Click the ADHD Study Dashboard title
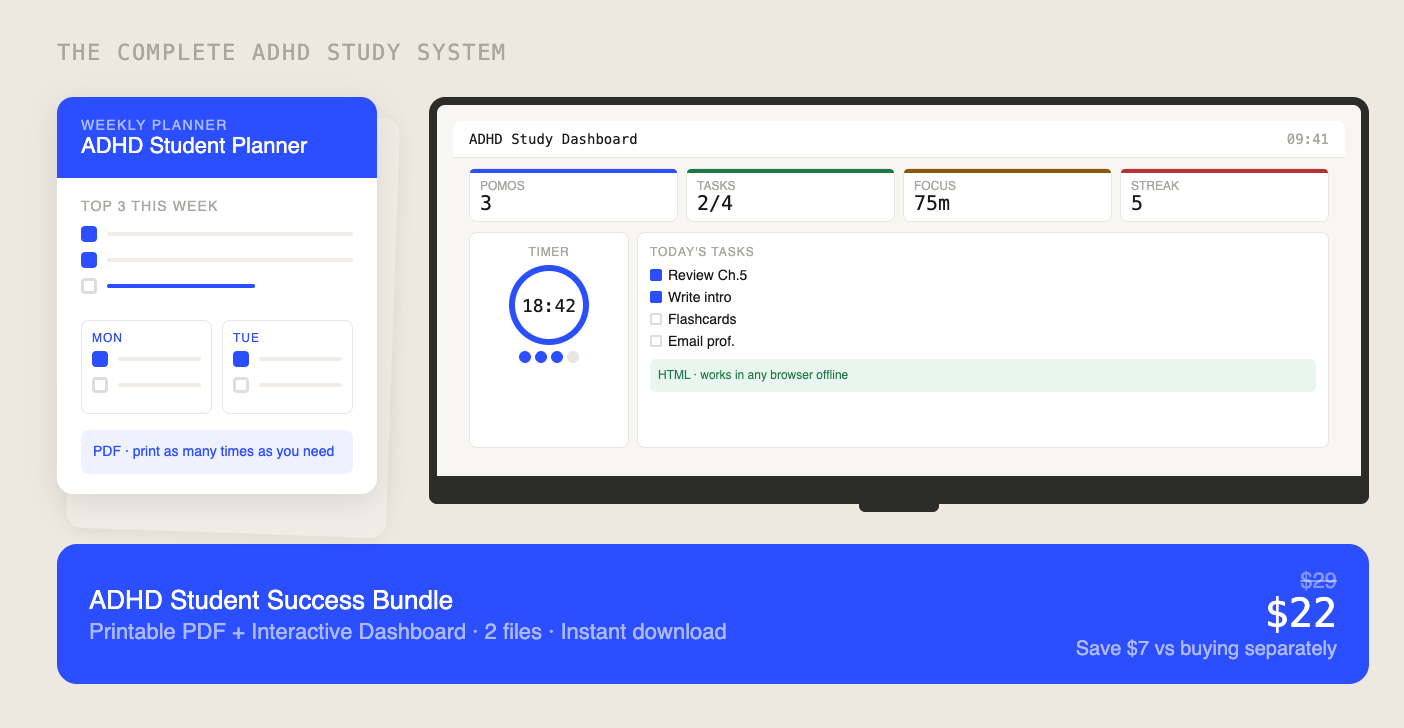Image resolution: width=1404 pixels, height=728 pixels. pyautogui.click(x=553, y=139)
